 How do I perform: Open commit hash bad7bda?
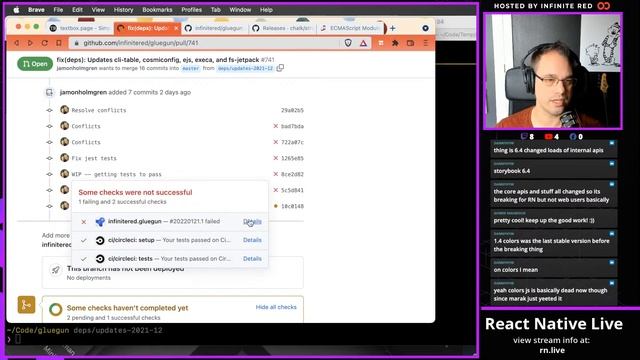(292, 126)
